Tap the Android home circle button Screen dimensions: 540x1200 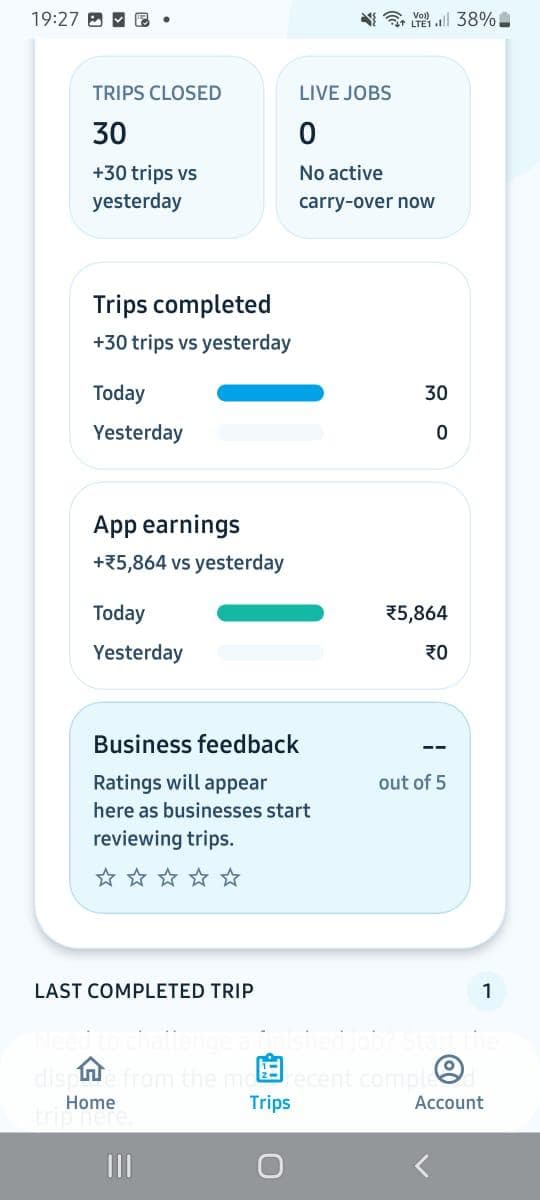point(270,1166)
